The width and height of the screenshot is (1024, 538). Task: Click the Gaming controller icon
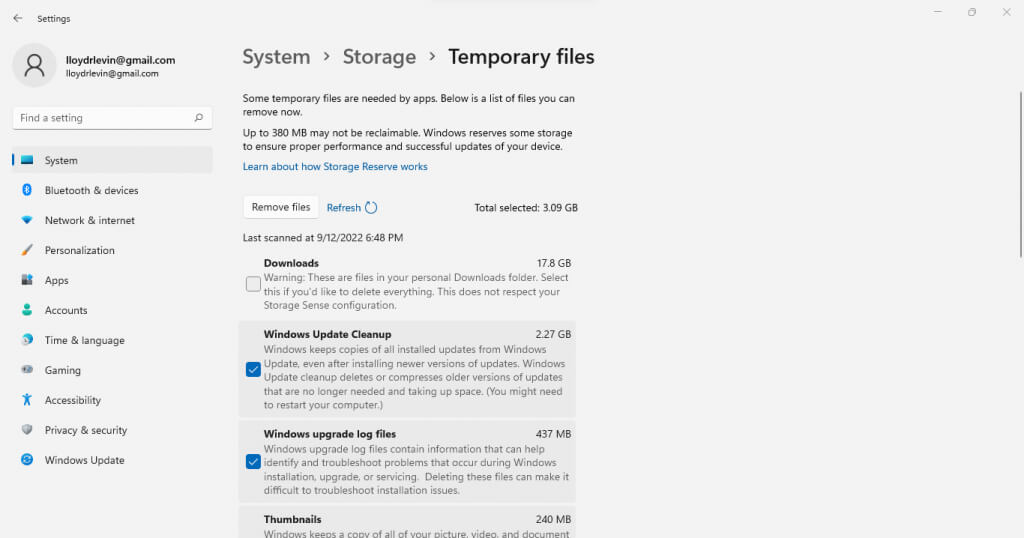pos(27,370)
